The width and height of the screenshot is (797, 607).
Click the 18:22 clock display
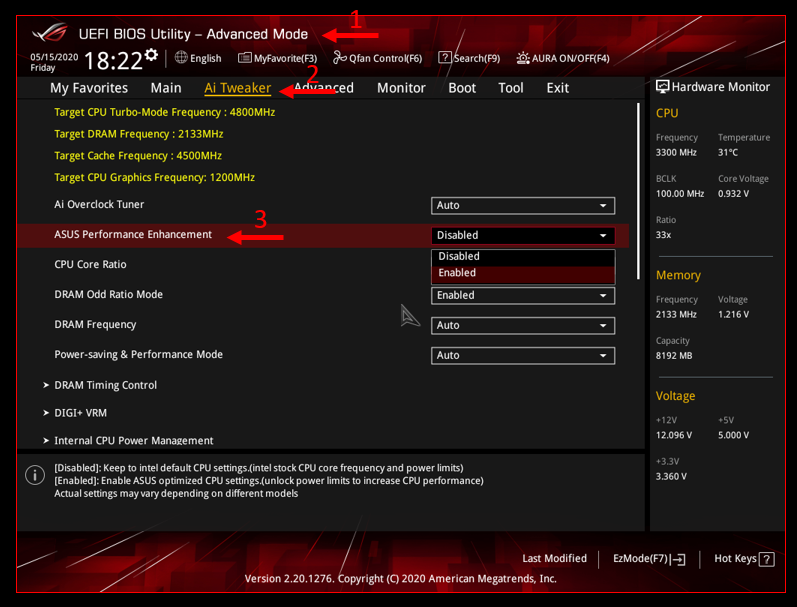point(113,61)
